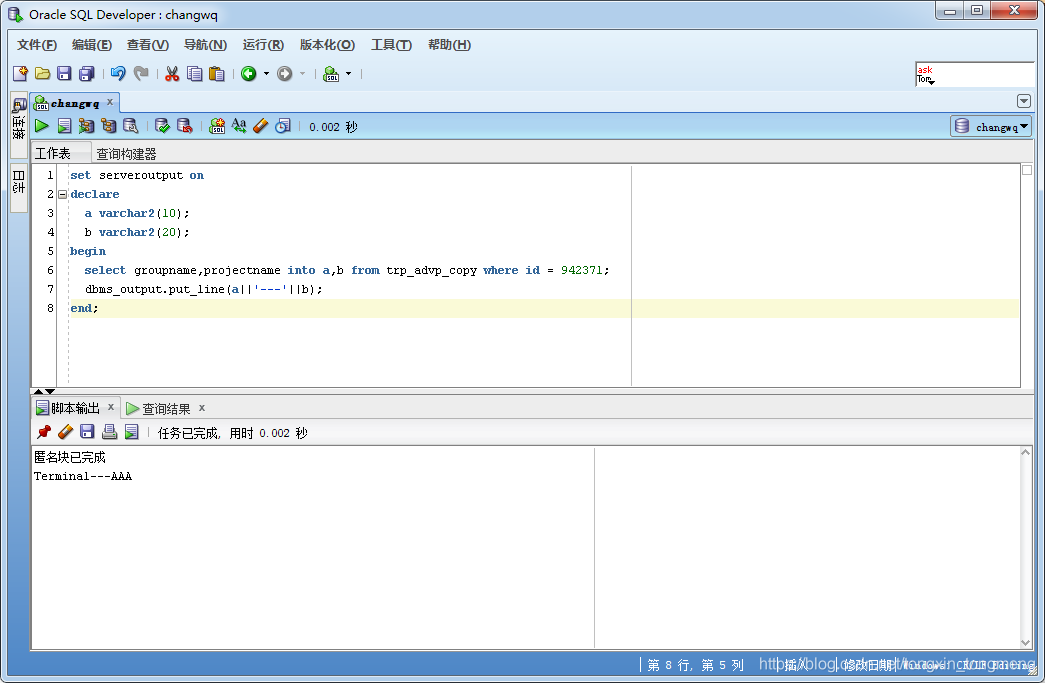The image size is (1045, 683).
Task: Open unshared SQL worksheet icon
Action: point(217,126)
